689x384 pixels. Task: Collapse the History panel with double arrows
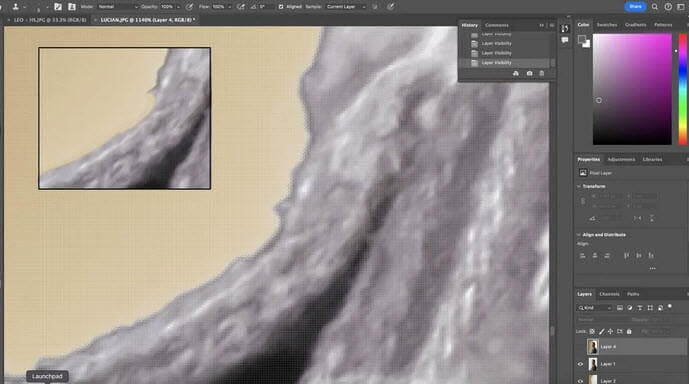(541, 25)
